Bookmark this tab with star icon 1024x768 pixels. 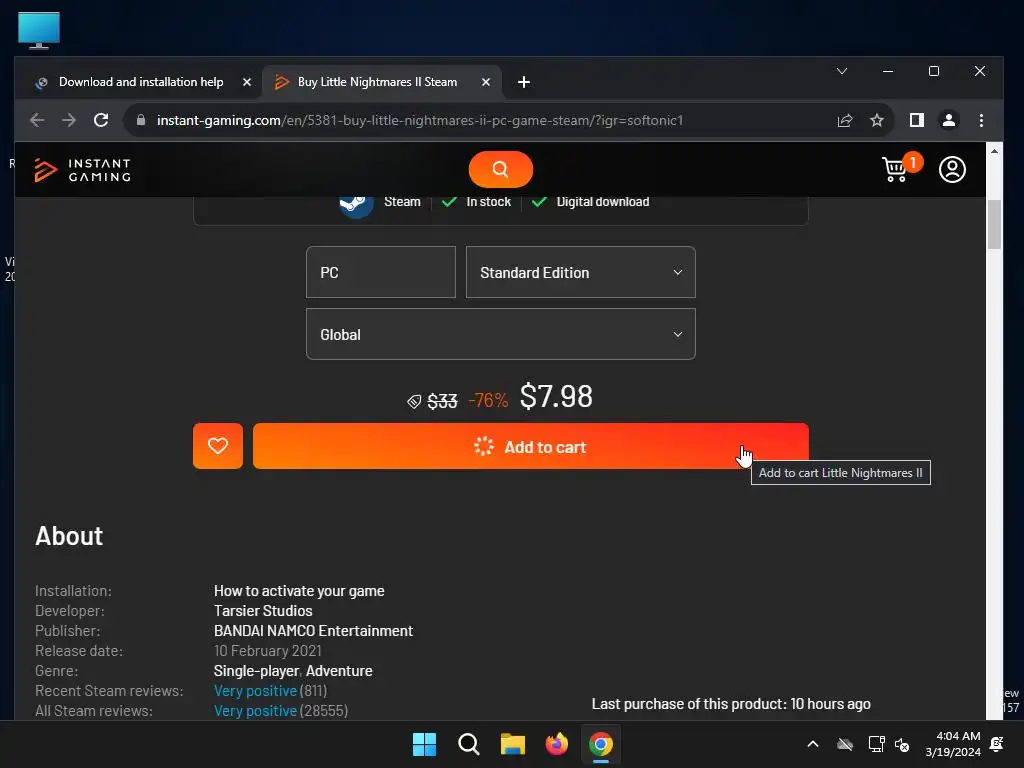coord(876,120)
